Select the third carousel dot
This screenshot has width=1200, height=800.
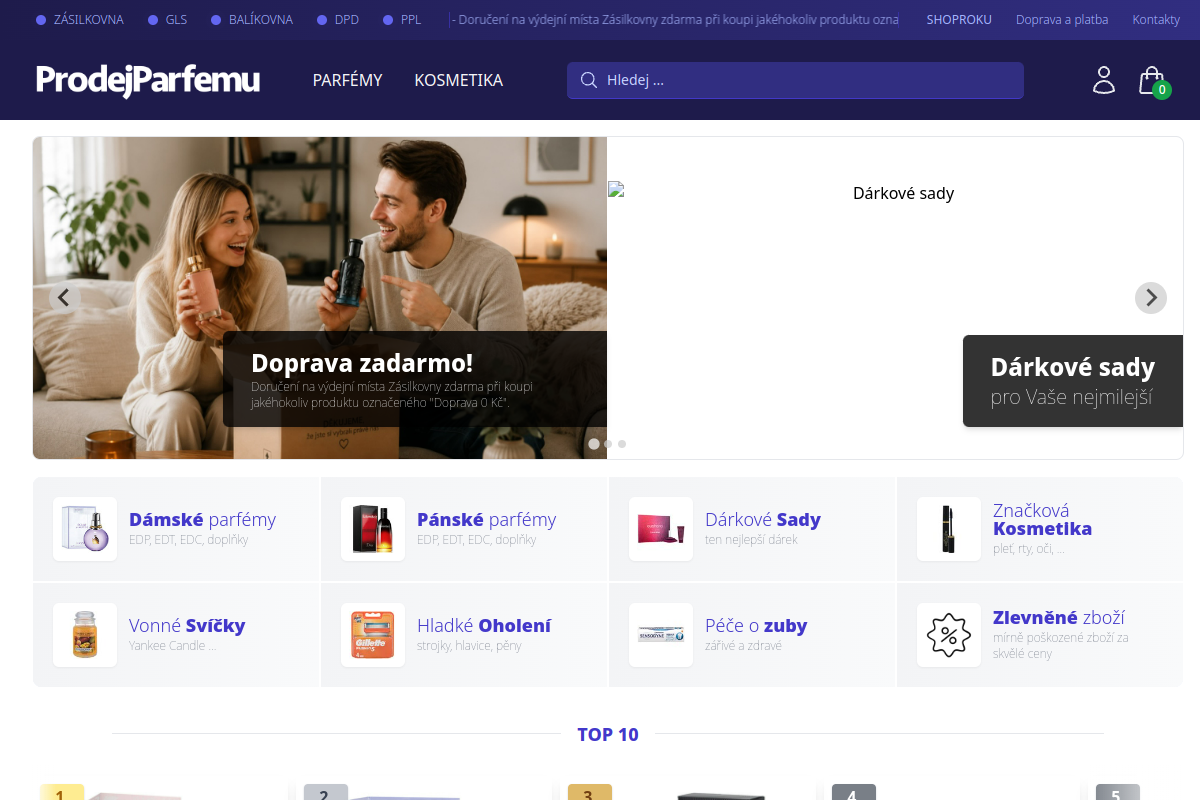tap(621, 443)
